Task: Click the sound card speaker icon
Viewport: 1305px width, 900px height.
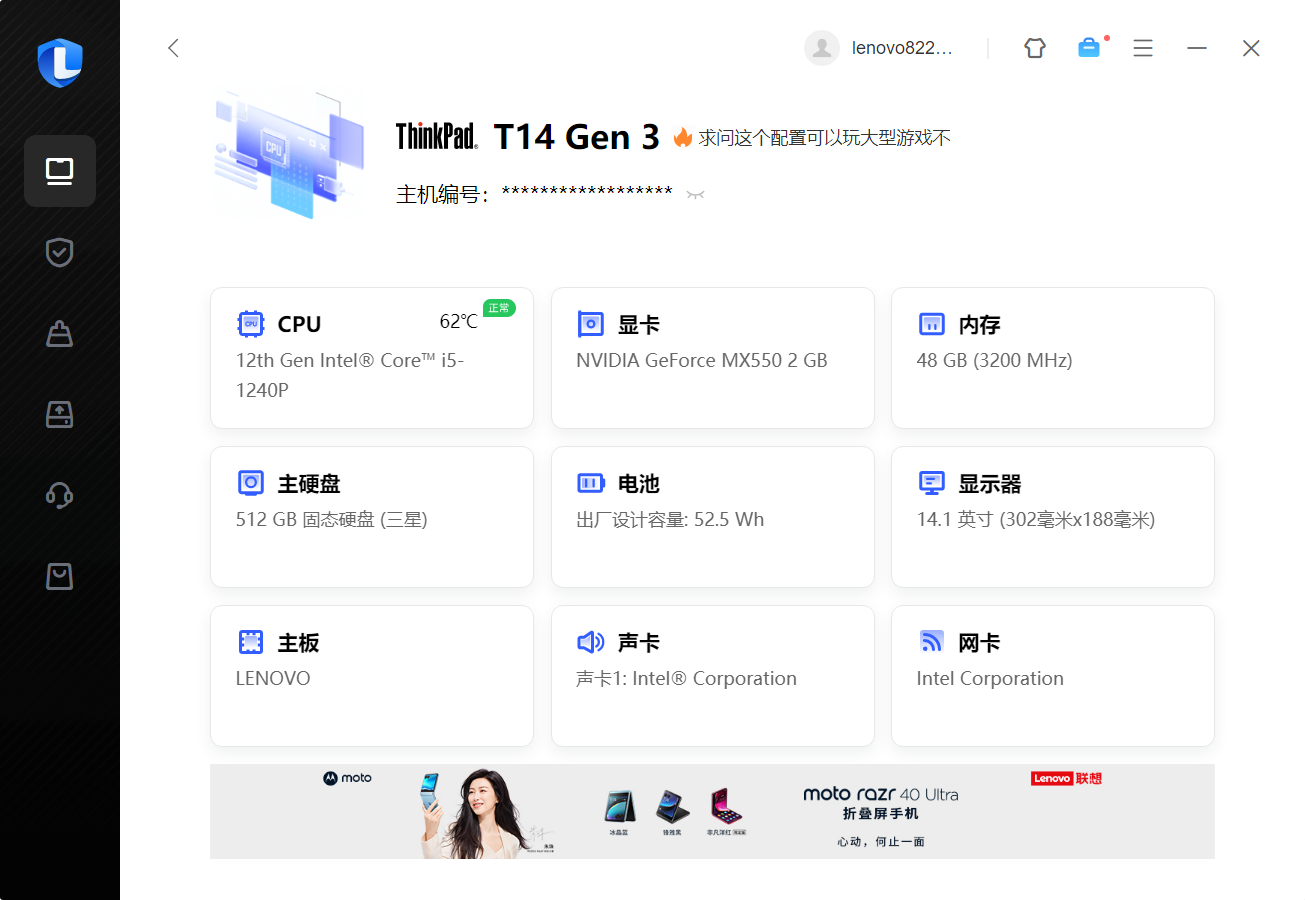Action: (591, 642)
